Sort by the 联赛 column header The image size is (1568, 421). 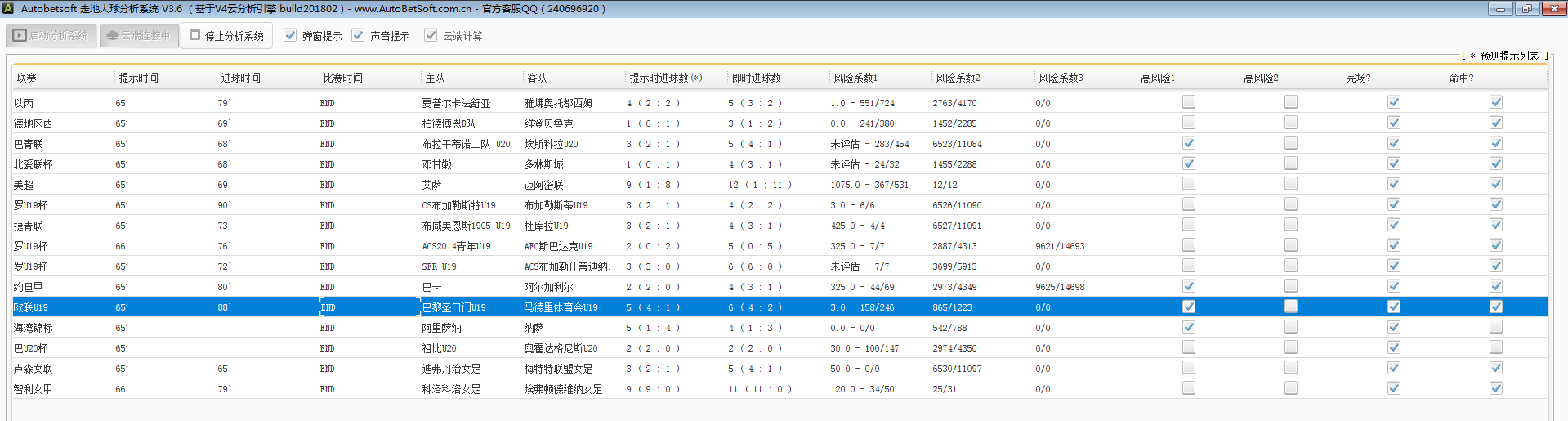pyautogui.click(x=27, y=78)
